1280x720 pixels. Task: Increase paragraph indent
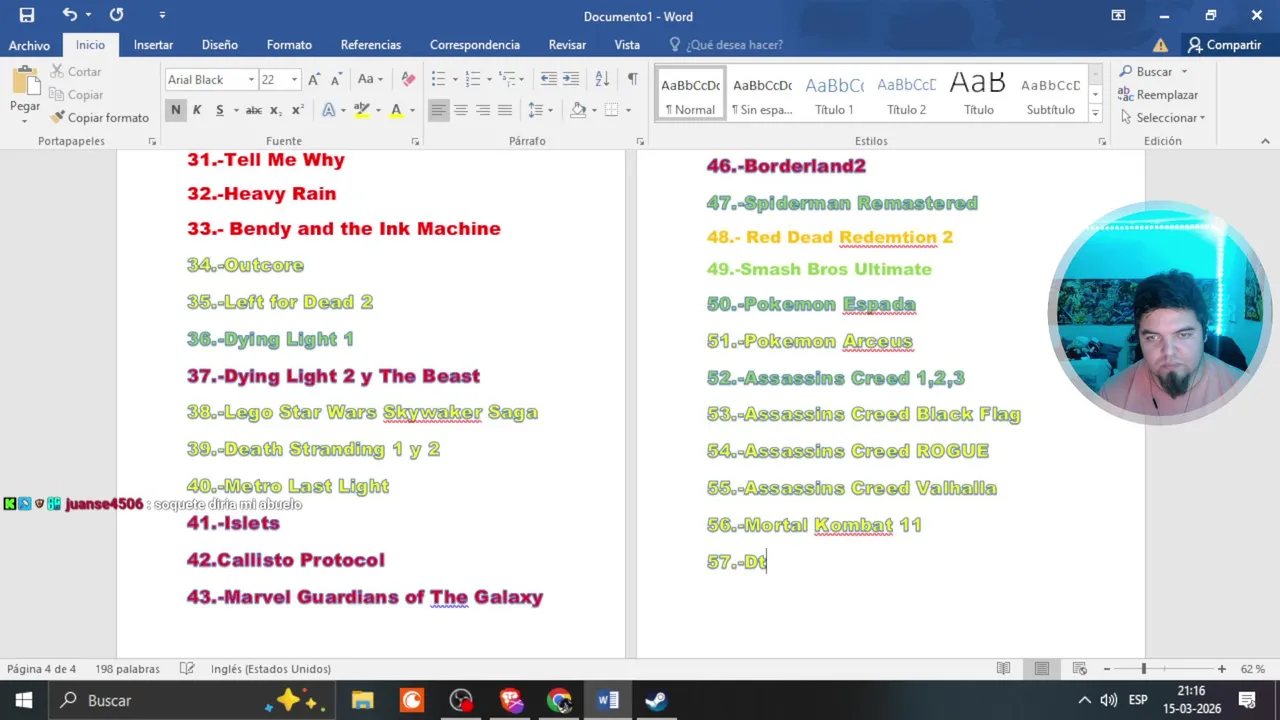pos(570,79)
